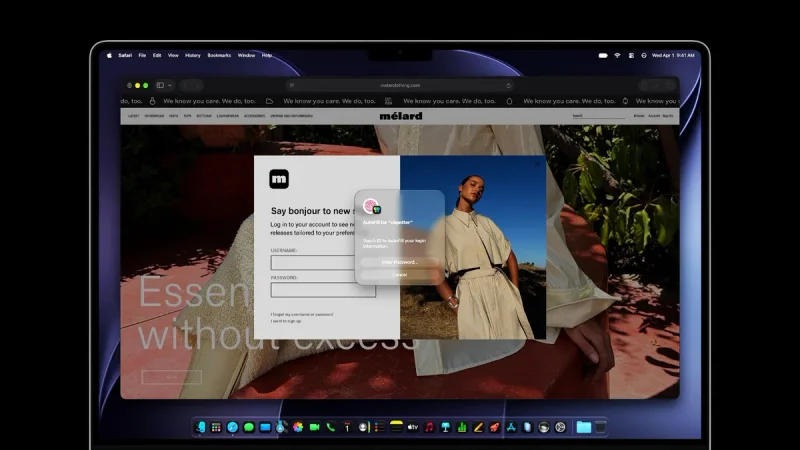Open the Safari menu
The image size is (800, 450).
coord(125,55)
